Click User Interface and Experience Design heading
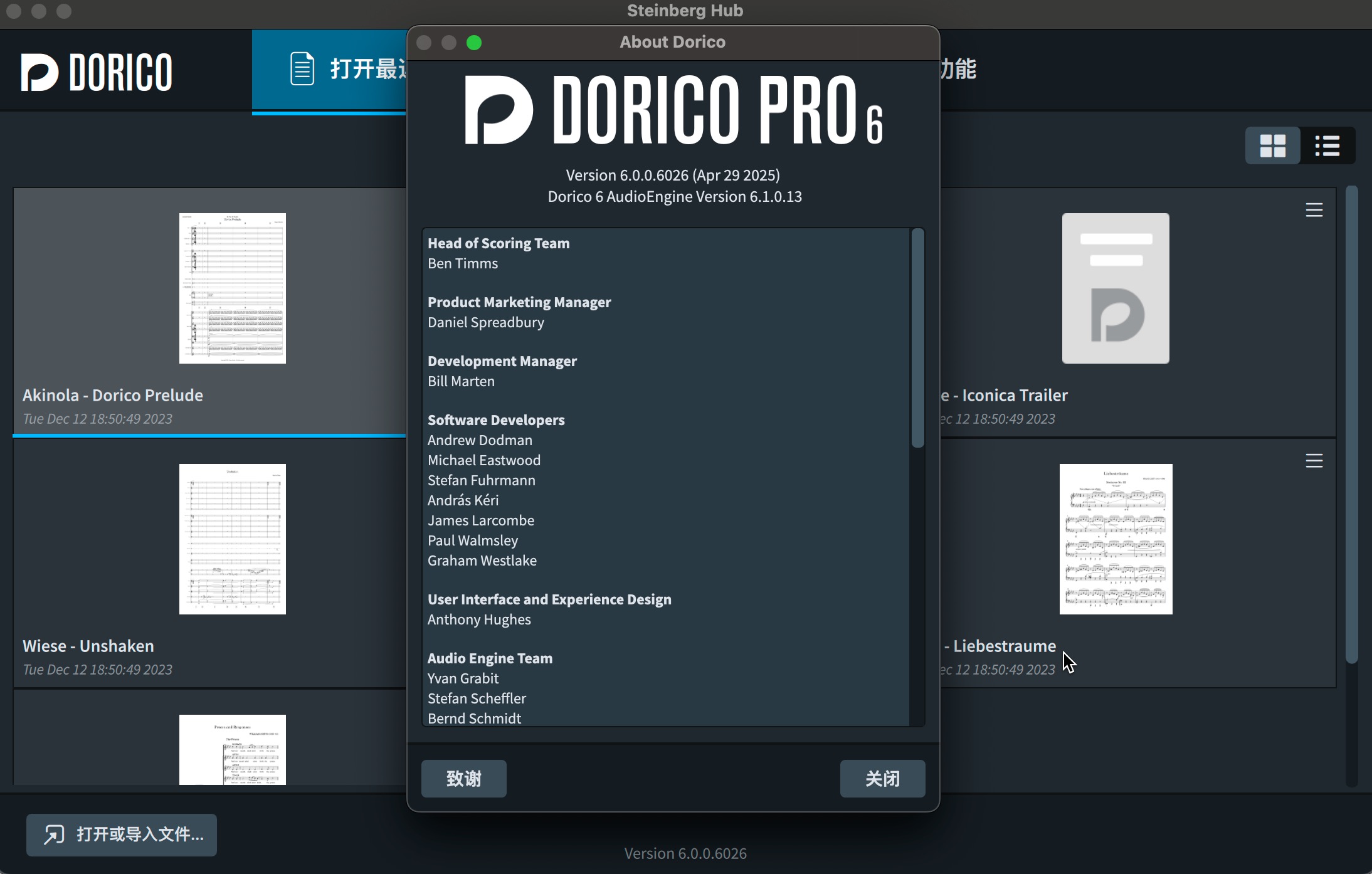Screen dimensions: 1372x874 tap(549, 599)
